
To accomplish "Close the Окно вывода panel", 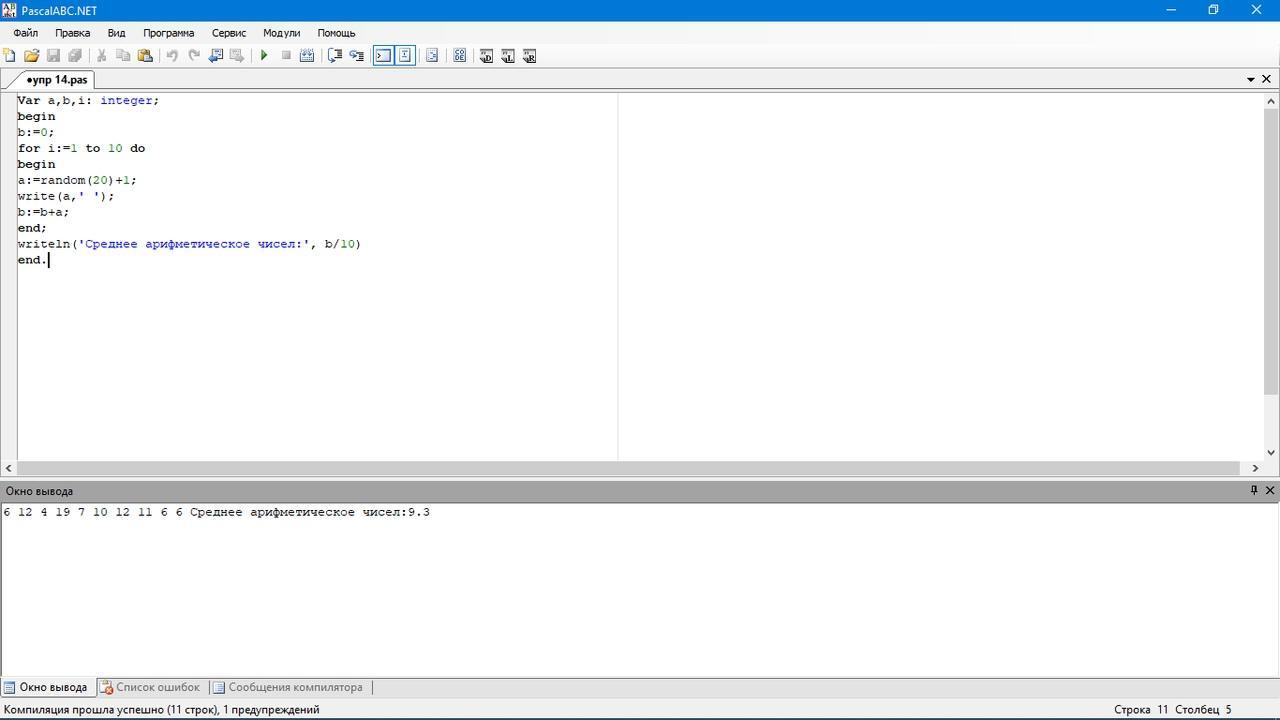I will 1270,490.
